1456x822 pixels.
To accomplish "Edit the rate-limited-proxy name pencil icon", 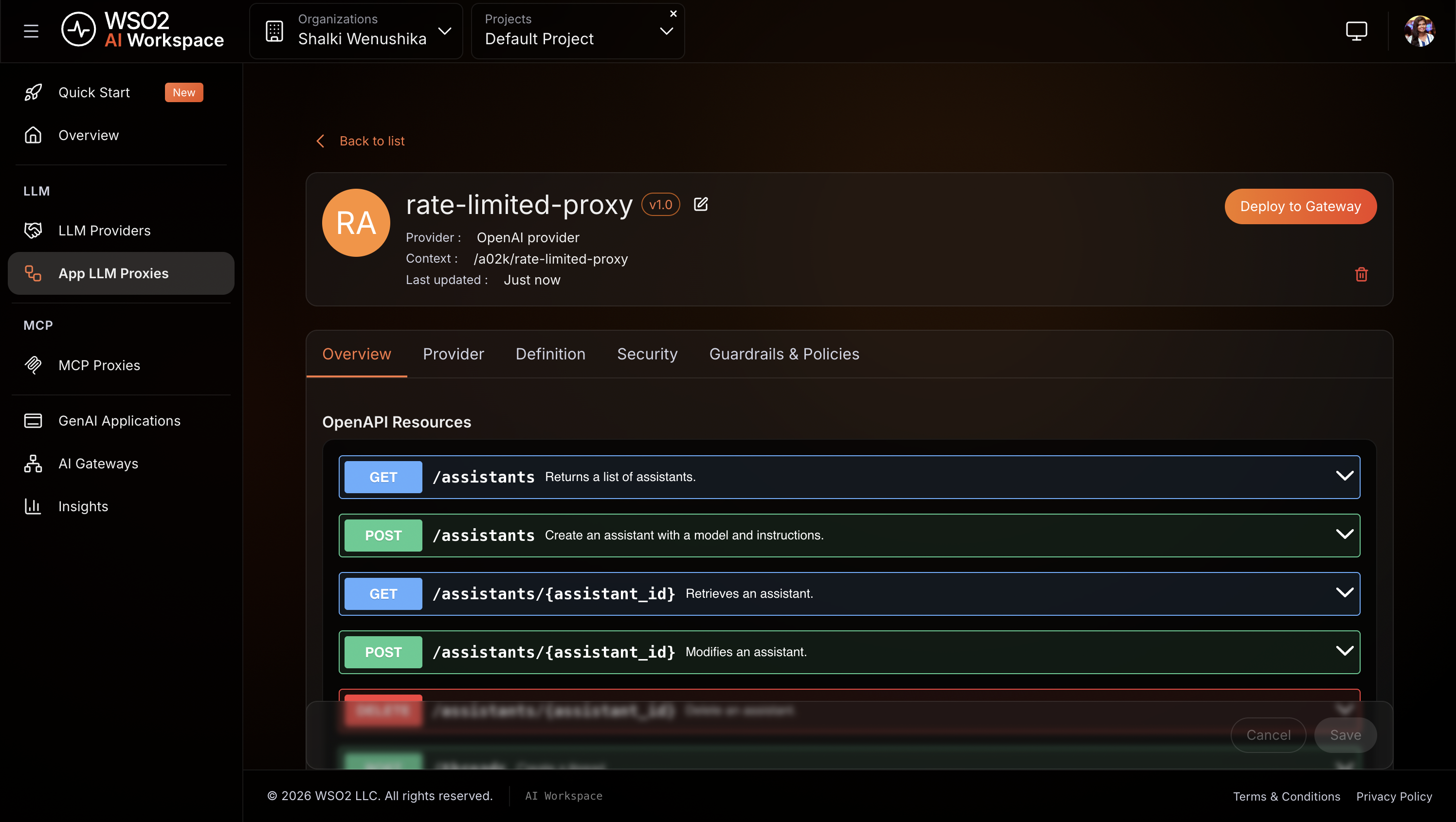I will (701, 204).
